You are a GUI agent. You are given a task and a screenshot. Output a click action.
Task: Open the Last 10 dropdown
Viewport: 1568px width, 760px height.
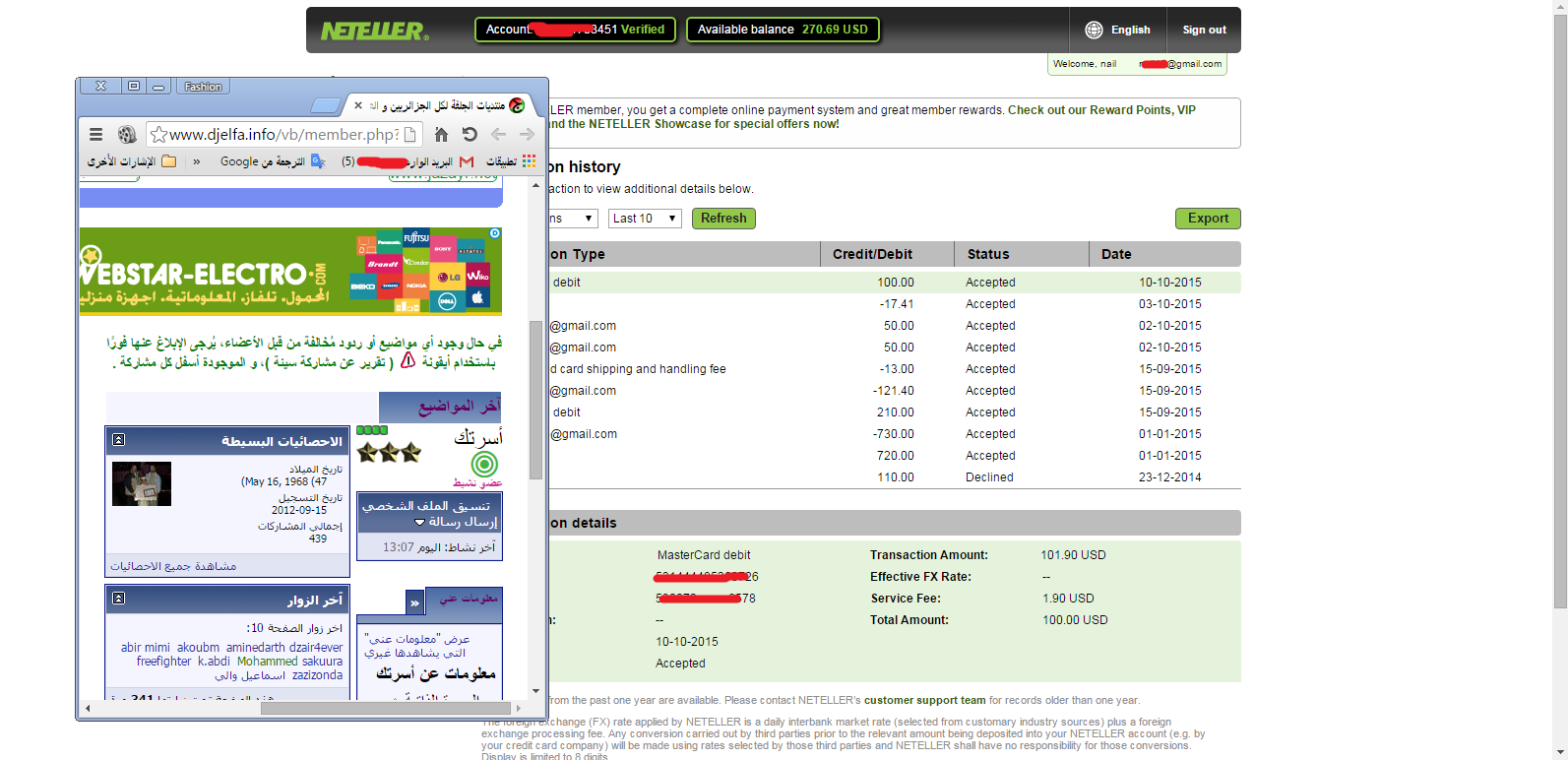(x=645, y=219)
